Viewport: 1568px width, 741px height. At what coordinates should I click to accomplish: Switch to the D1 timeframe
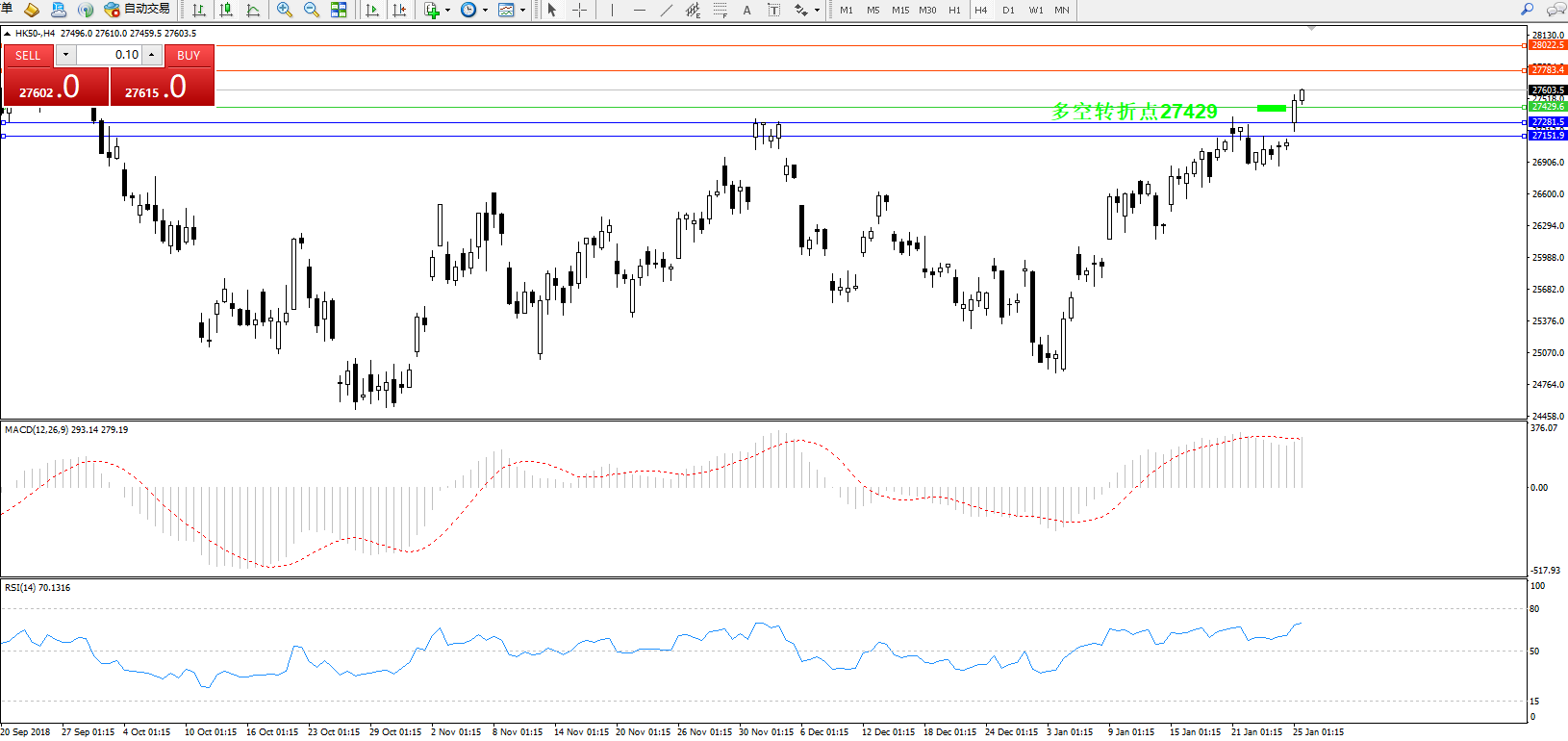[x=1008, y=10]
